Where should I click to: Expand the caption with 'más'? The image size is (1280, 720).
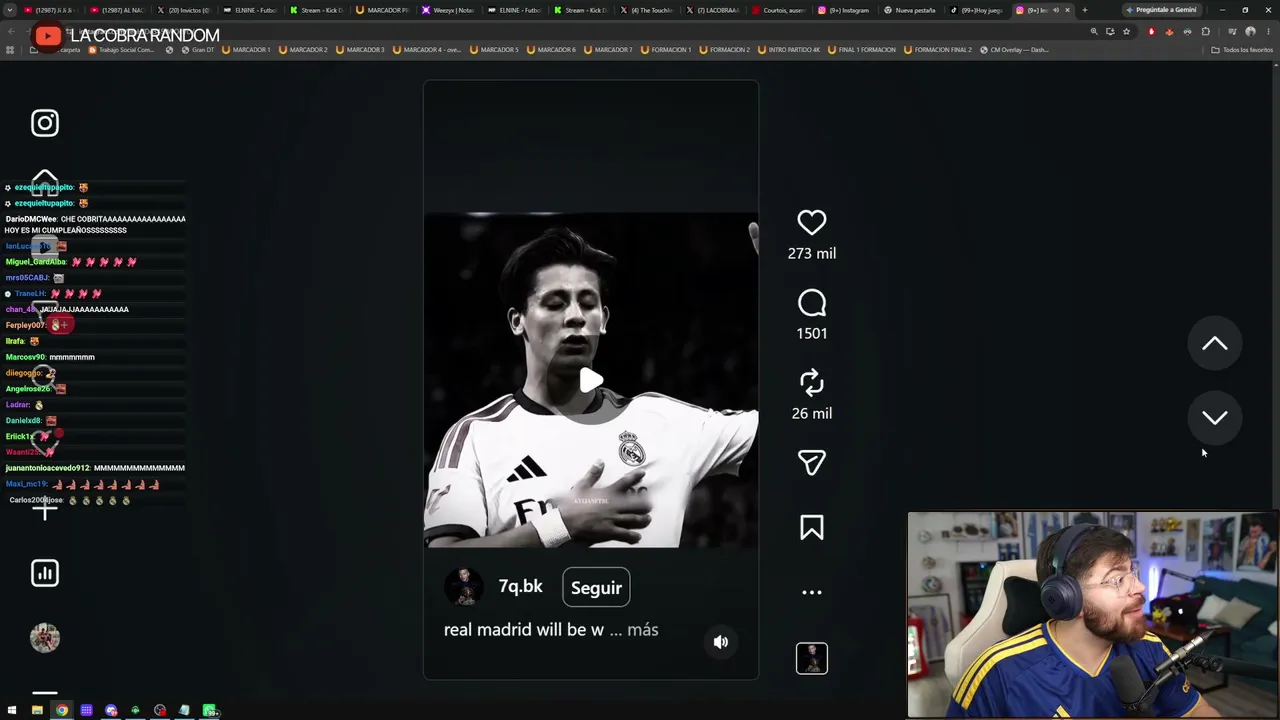[x=643, y=630]
